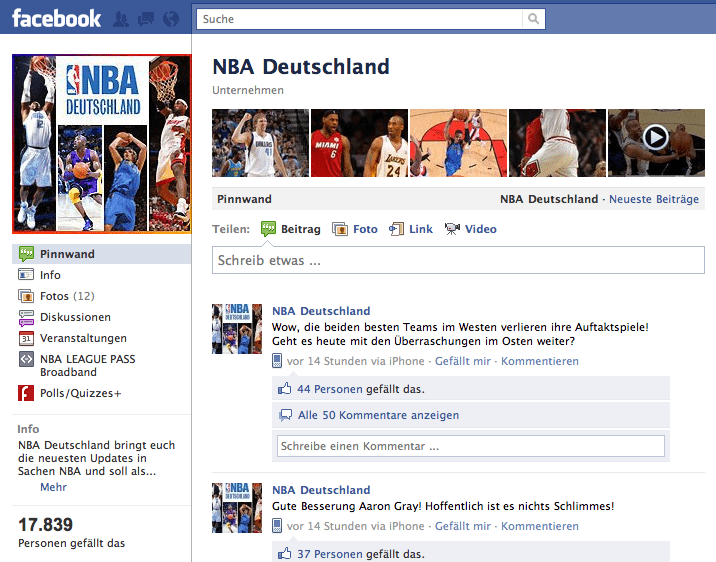Click the Veranstaltungen calendar icon
Screen dimensions: 716x562
[26, 338]
